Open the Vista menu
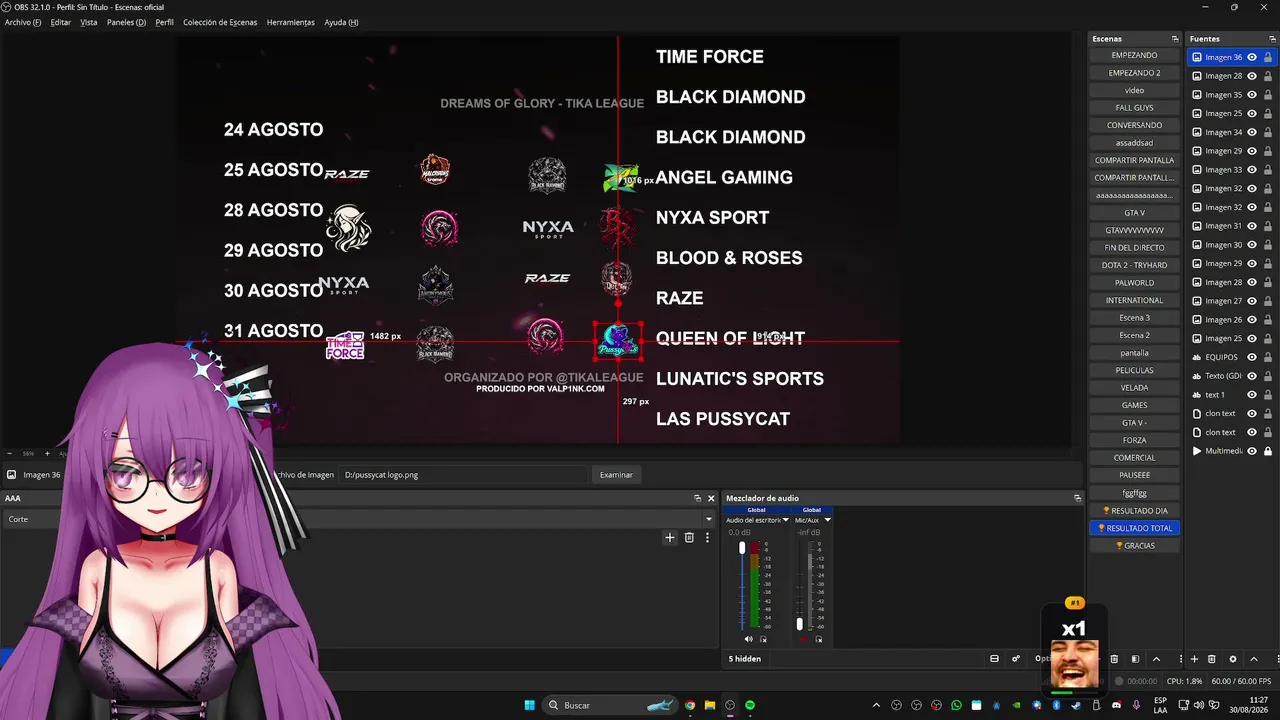 pos(89,22)
